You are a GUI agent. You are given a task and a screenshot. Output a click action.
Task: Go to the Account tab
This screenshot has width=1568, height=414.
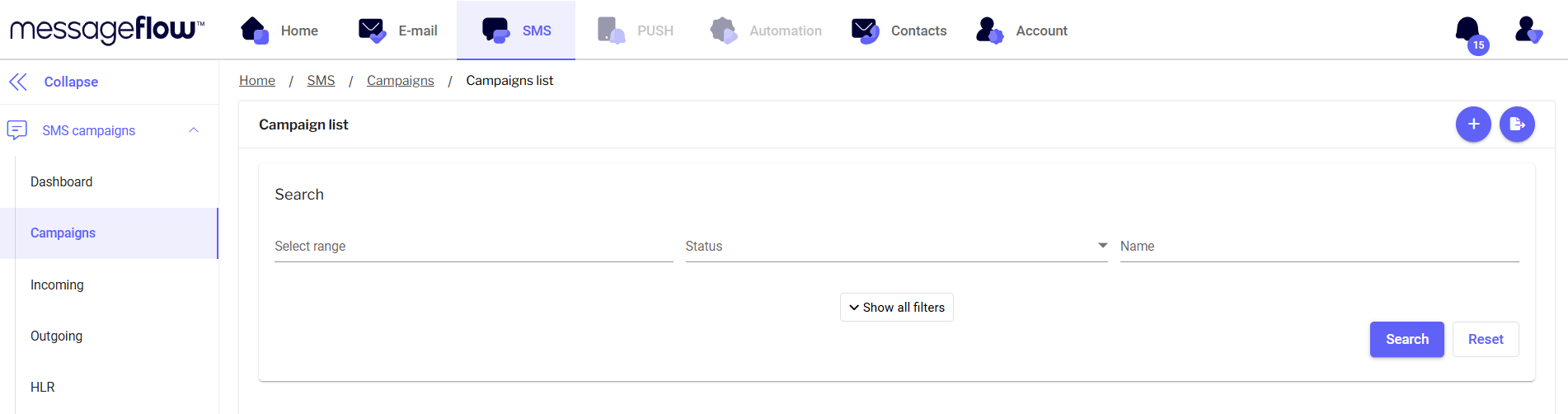point(1022,31)
